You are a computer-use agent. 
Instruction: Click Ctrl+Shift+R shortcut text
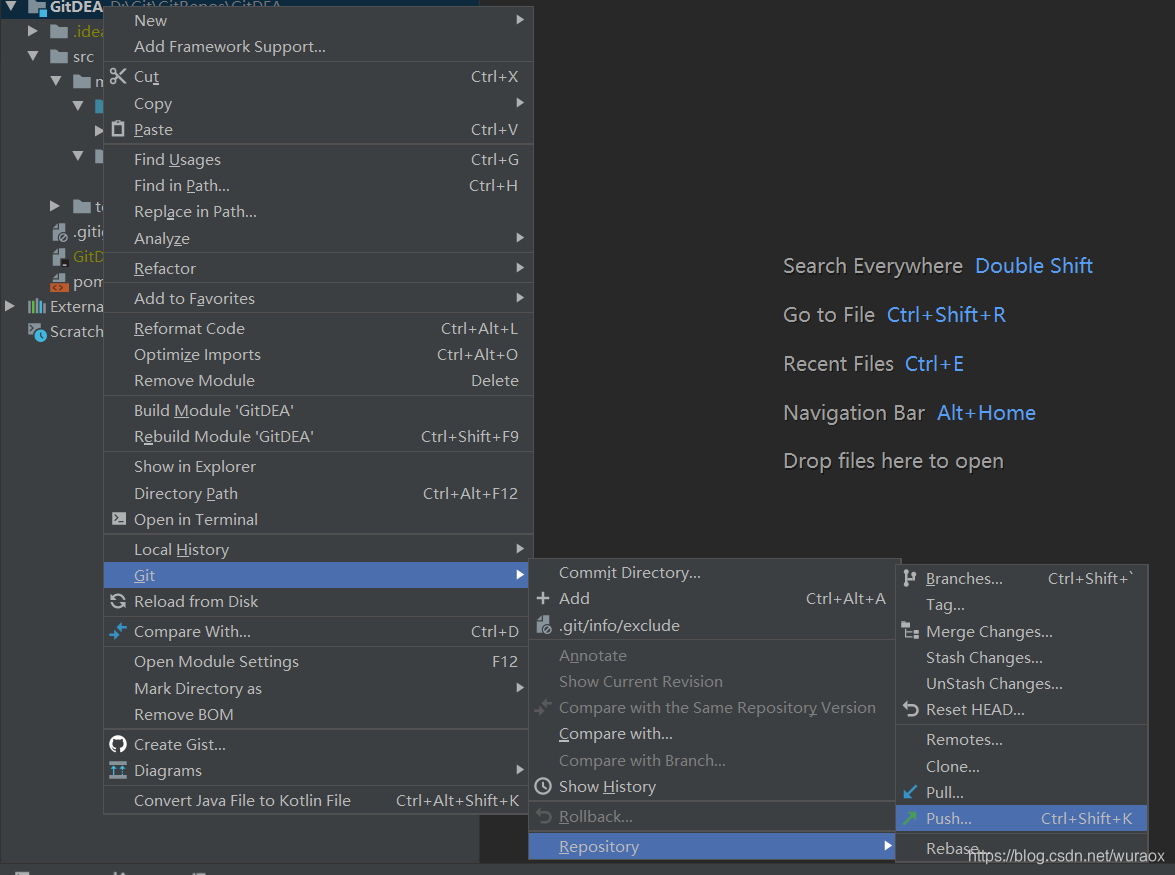coord(946,315)
